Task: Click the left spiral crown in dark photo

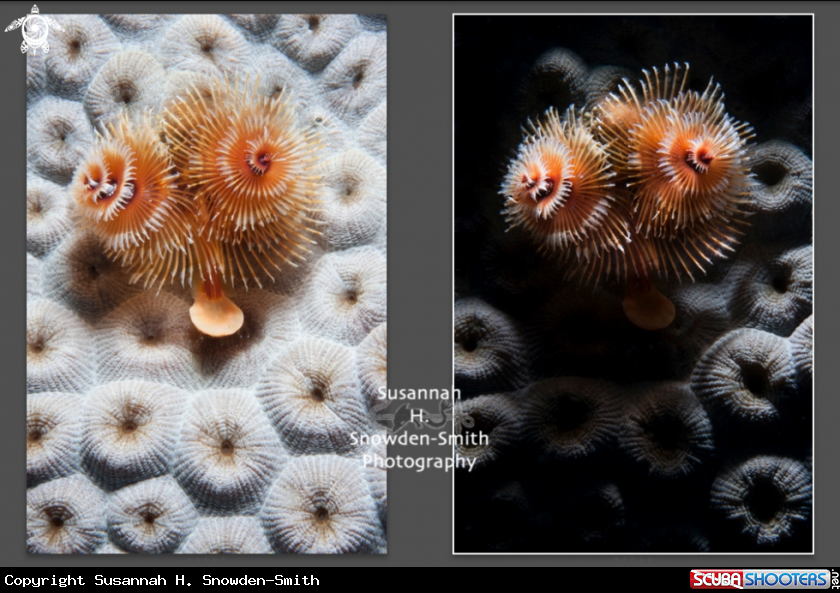Action: coord(545,185)
